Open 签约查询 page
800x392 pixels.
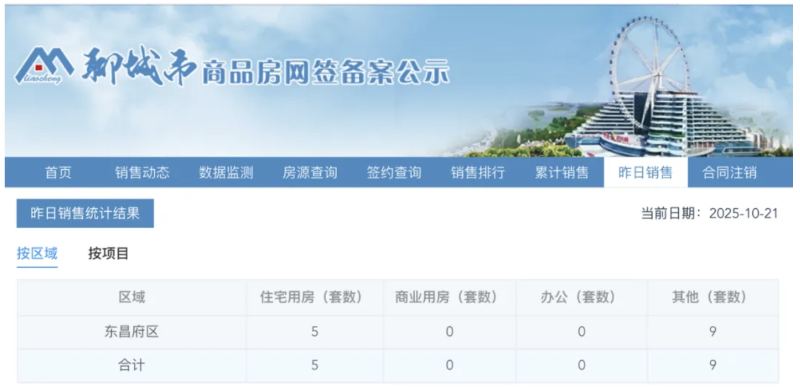pos(394,173)
